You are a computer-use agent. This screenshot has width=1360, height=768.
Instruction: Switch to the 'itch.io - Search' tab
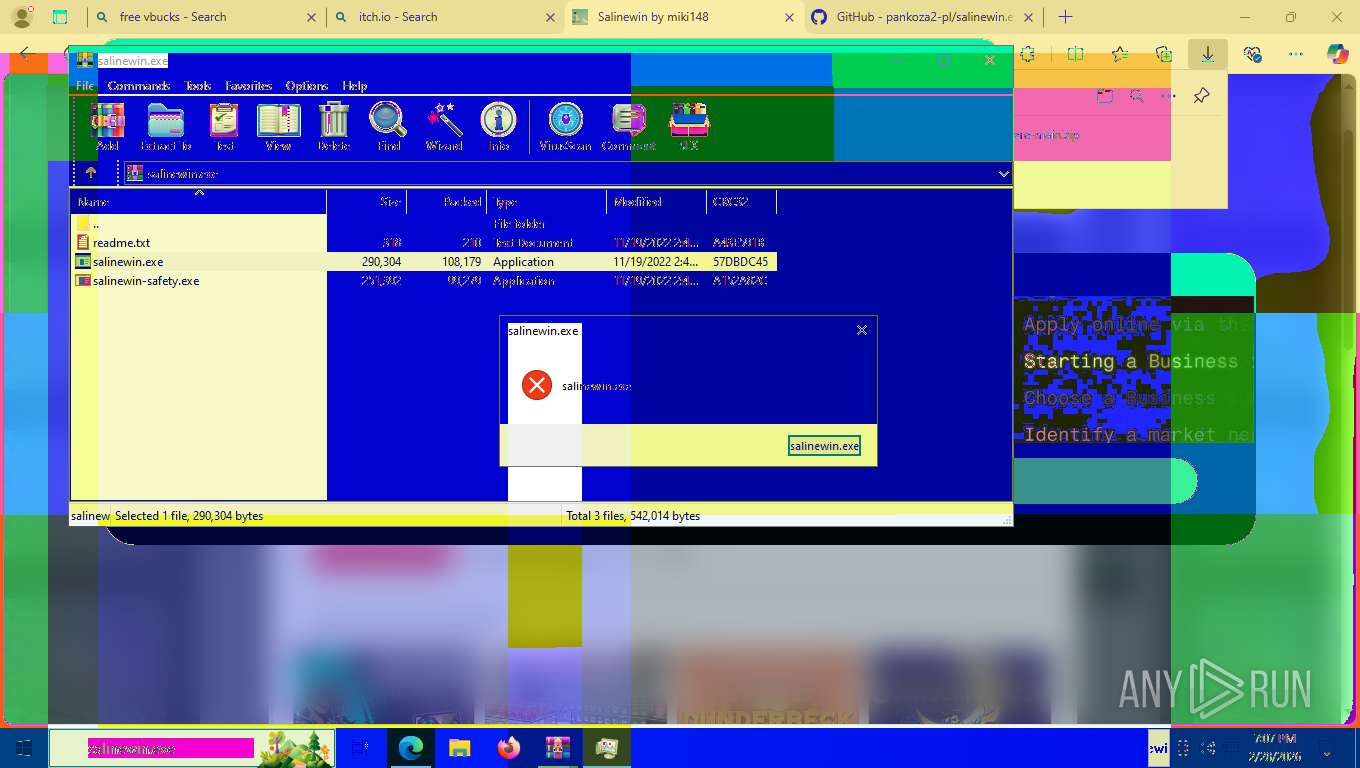click(x=444, y=17)
